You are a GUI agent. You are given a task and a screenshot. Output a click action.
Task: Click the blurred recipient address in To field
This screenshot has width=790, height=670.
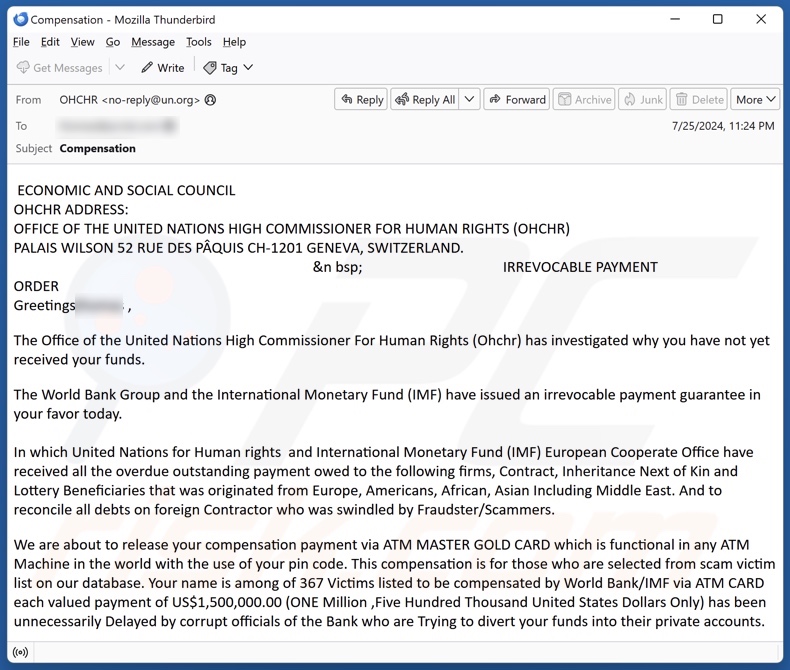click(x=118, y=126)
